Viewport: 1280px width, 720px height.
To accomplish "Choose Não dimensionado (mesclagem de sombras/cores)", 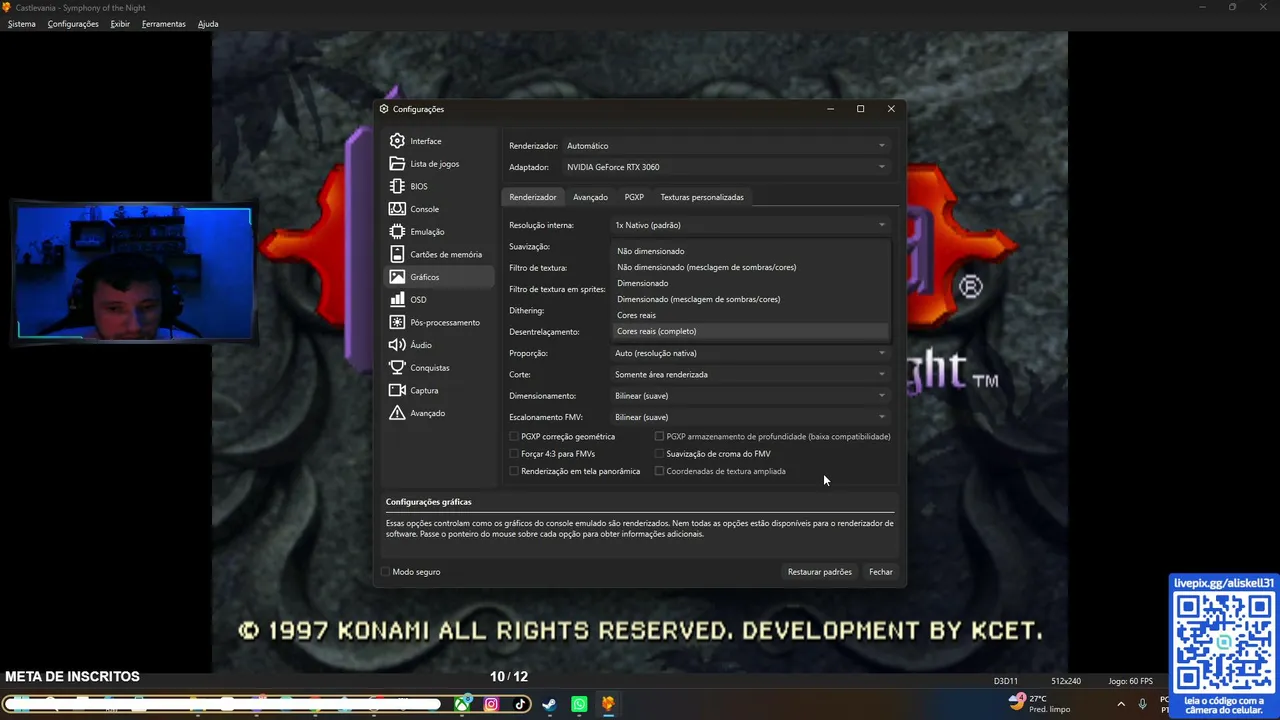I will pos(750,267).
